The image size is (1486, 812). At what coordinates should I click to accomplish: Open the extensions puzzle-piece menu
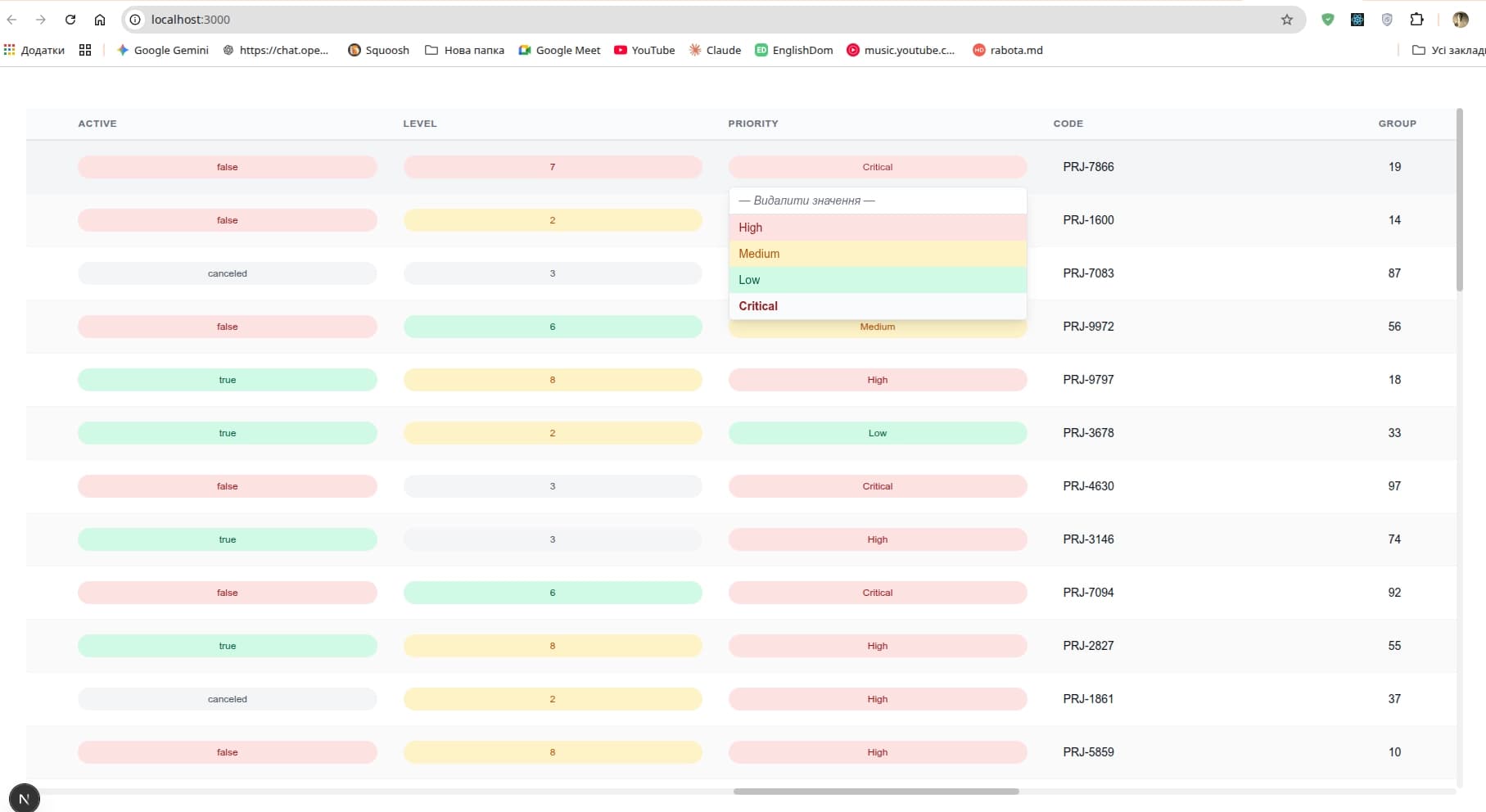point(1417,20)
